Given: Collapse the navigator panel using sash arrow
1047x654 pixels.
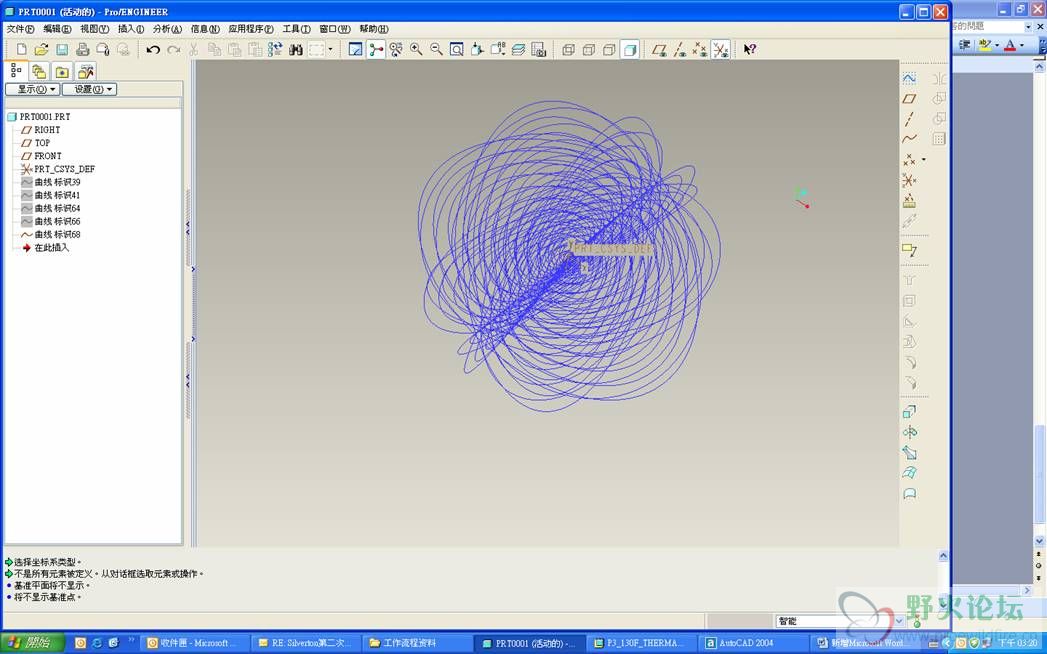Looking at the screenshot, I should 188,228.
